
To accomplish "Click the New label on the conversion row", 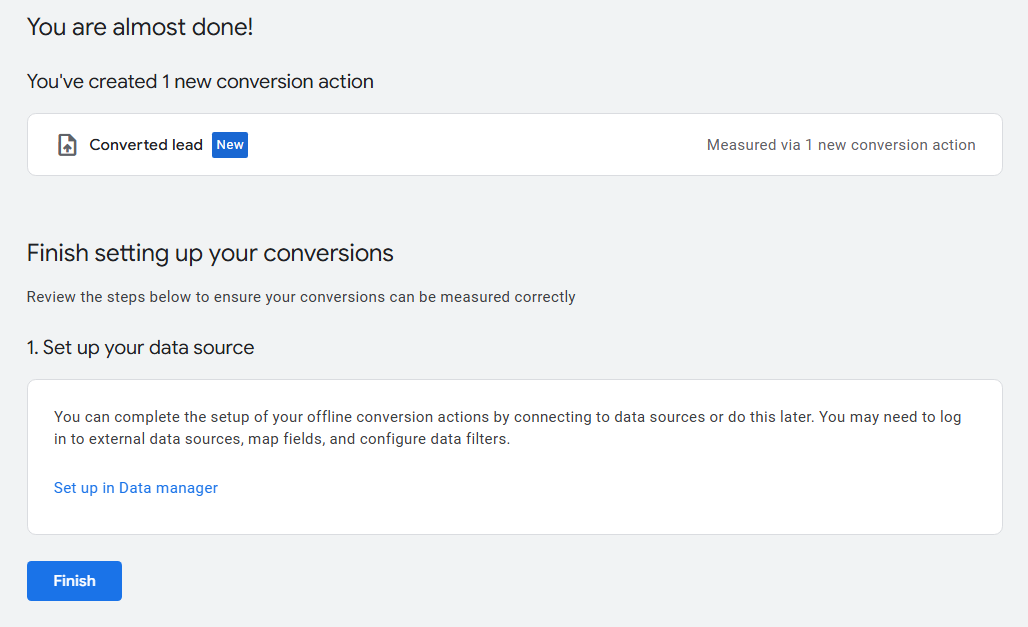I will (229, 144).
